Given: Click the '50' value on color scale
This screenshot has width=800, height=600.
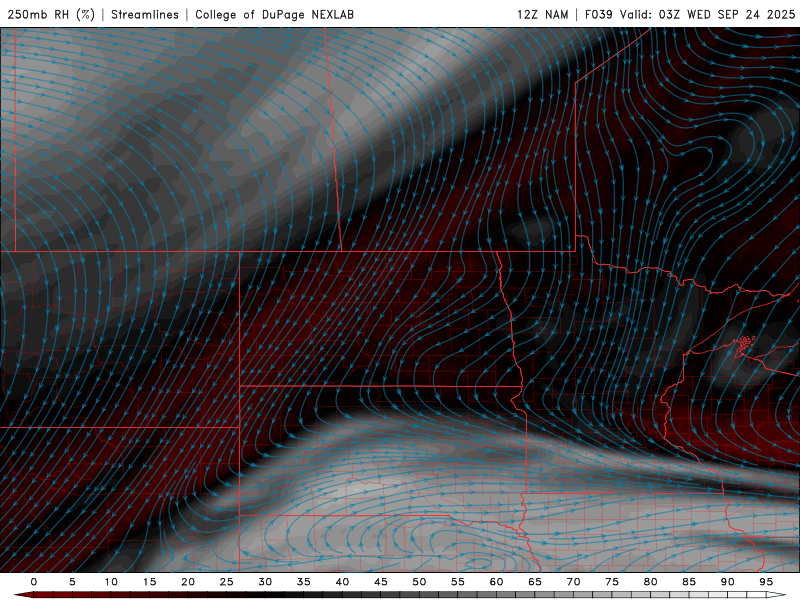Looking at the screenshot, I should (x=419, y=582).
